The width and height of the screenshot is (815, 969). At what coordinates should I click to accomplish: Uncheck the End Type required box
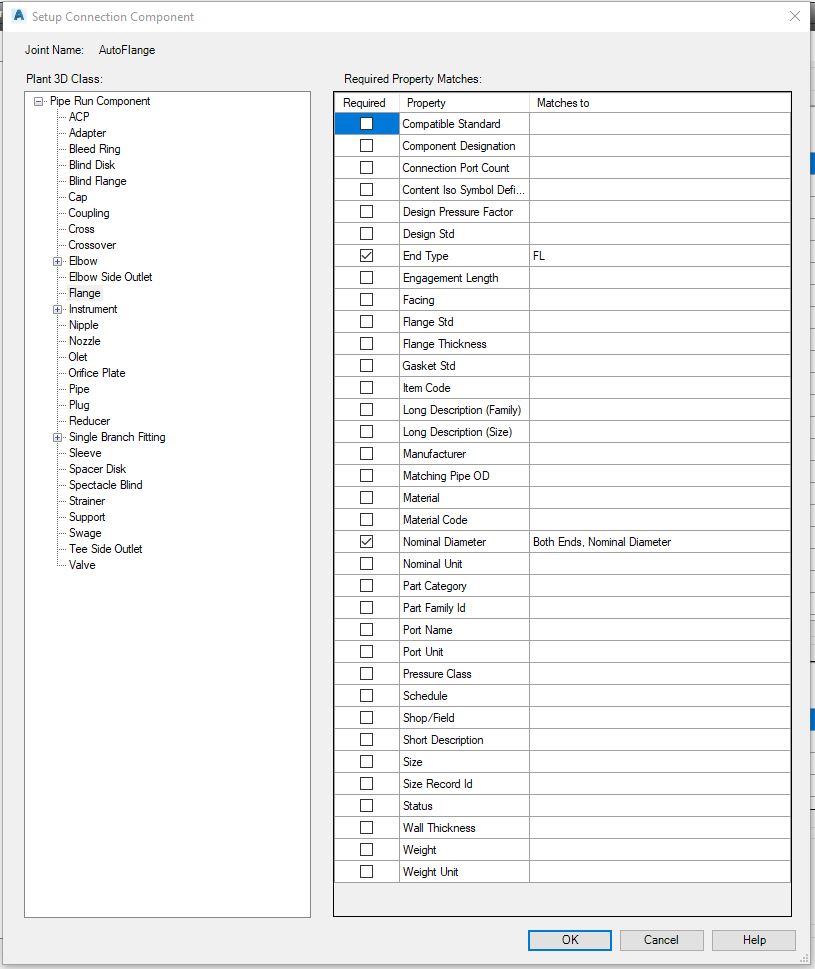point(366,255)
